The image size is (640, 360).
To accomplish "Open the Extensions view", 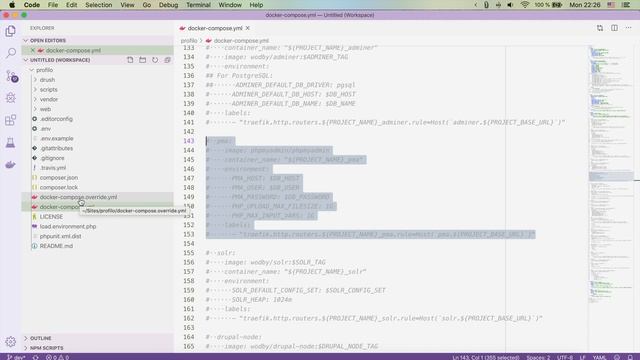I will pyautogui.click(x=11, y=120).
